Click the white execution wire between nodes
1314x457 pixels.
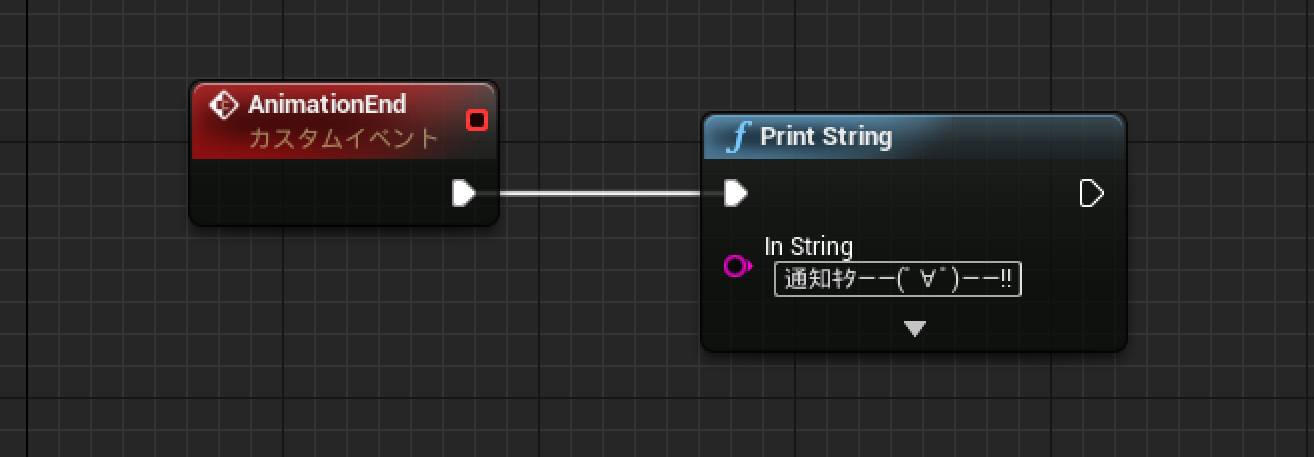(x=600, y=193)
